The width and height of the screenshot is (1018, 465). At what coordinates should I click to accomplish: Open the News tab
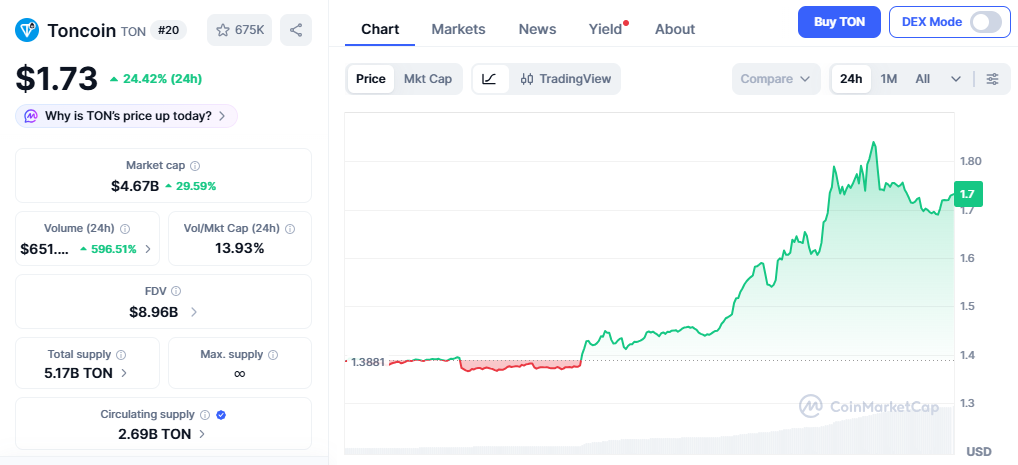[537, 29]
